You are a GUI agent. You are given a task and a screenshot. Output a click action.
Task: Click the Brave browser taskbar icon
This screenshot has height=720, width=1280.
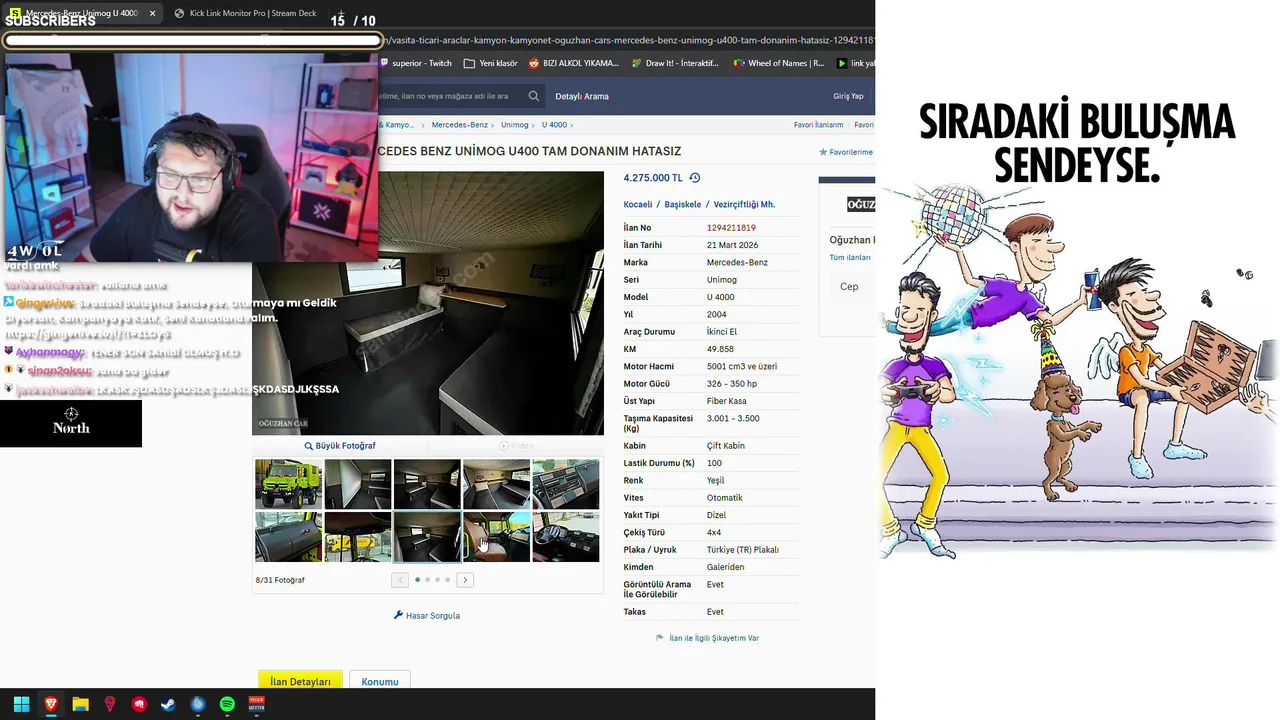[x=51, y=704]
